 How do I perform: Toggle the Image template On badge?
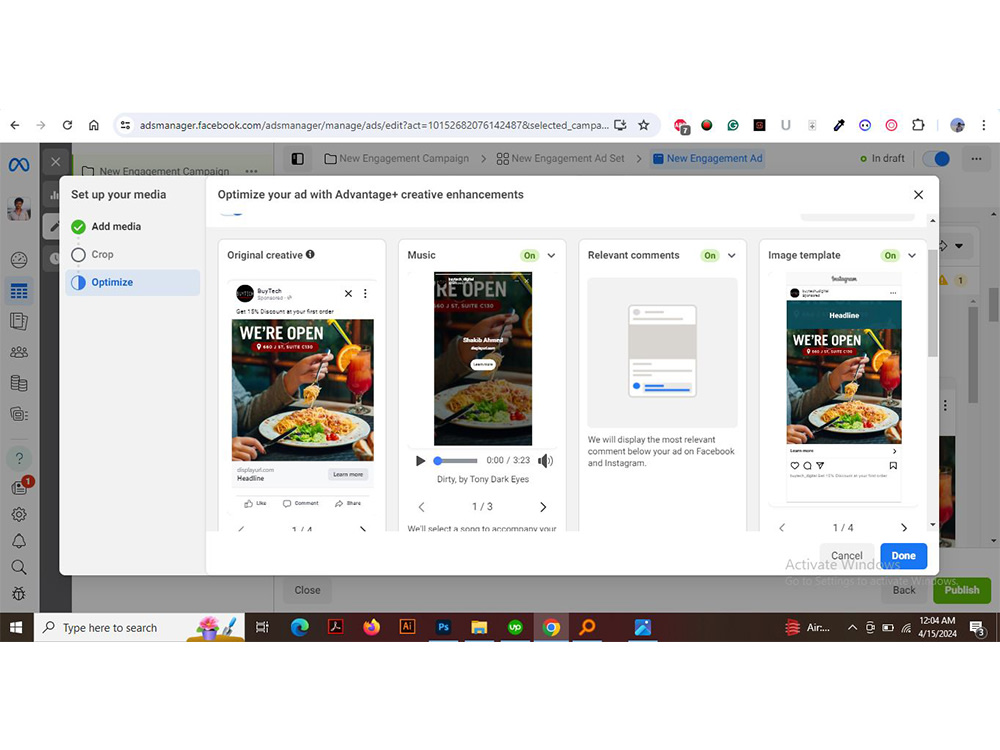[890, 255]
